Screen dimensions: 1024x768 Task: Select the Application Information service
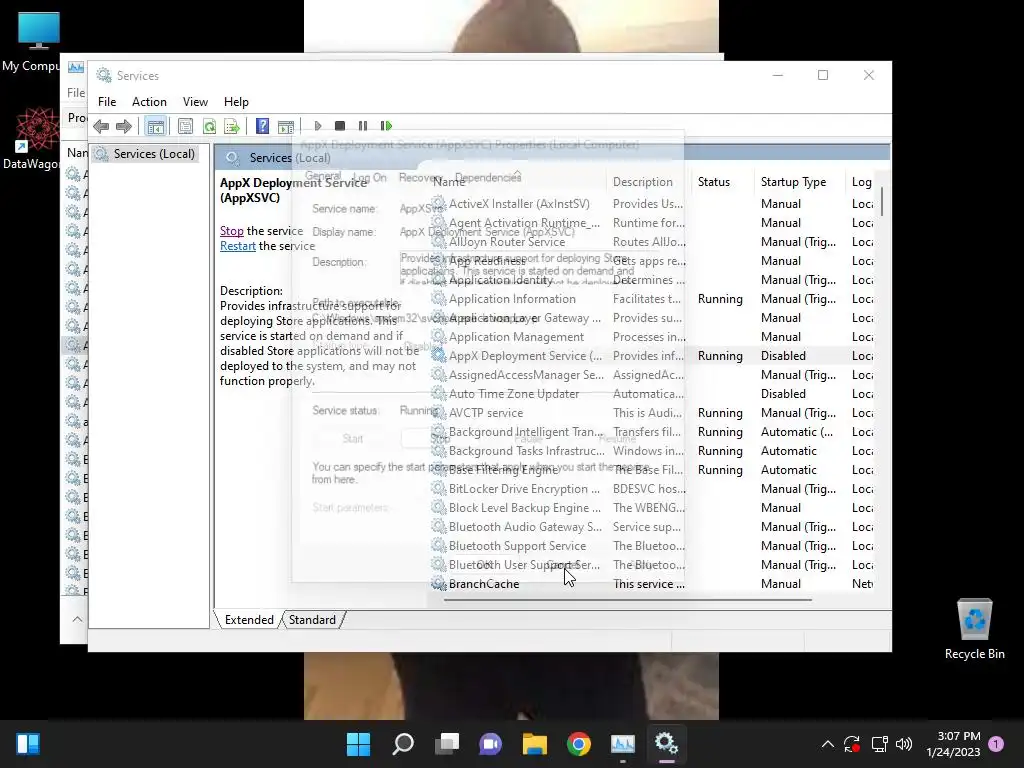coord(652,298)
